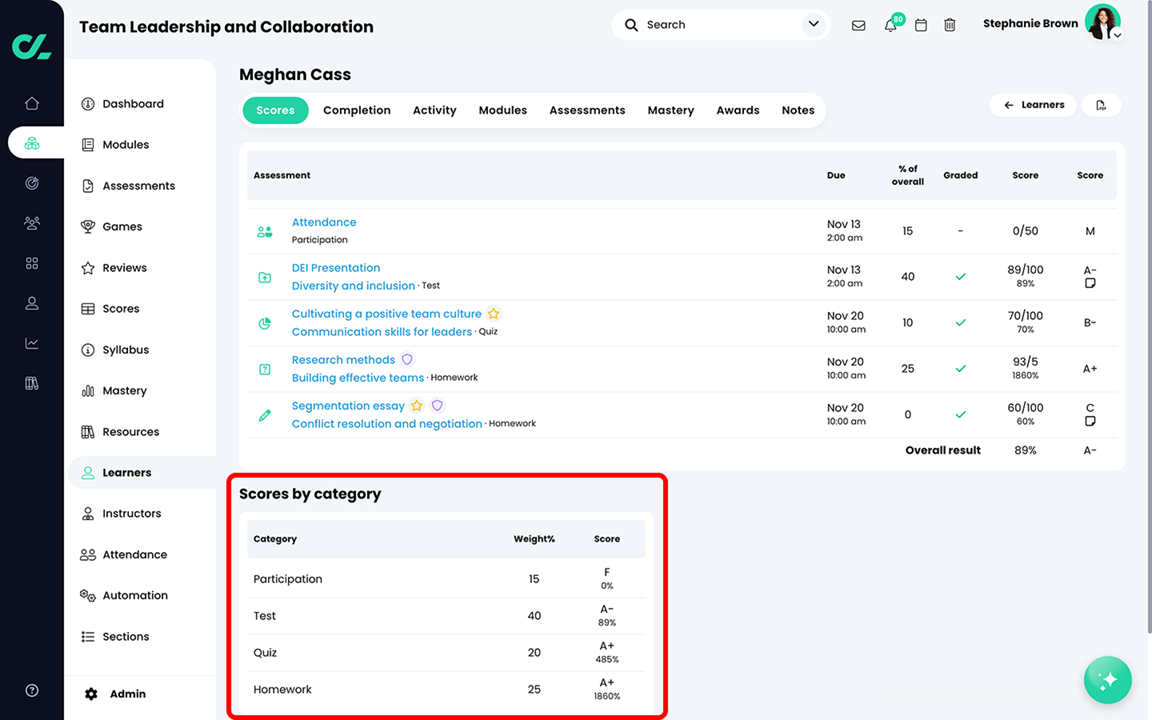Go back using the Learners button
This screenshot has height=720, width=1152.
[1033, 105]
